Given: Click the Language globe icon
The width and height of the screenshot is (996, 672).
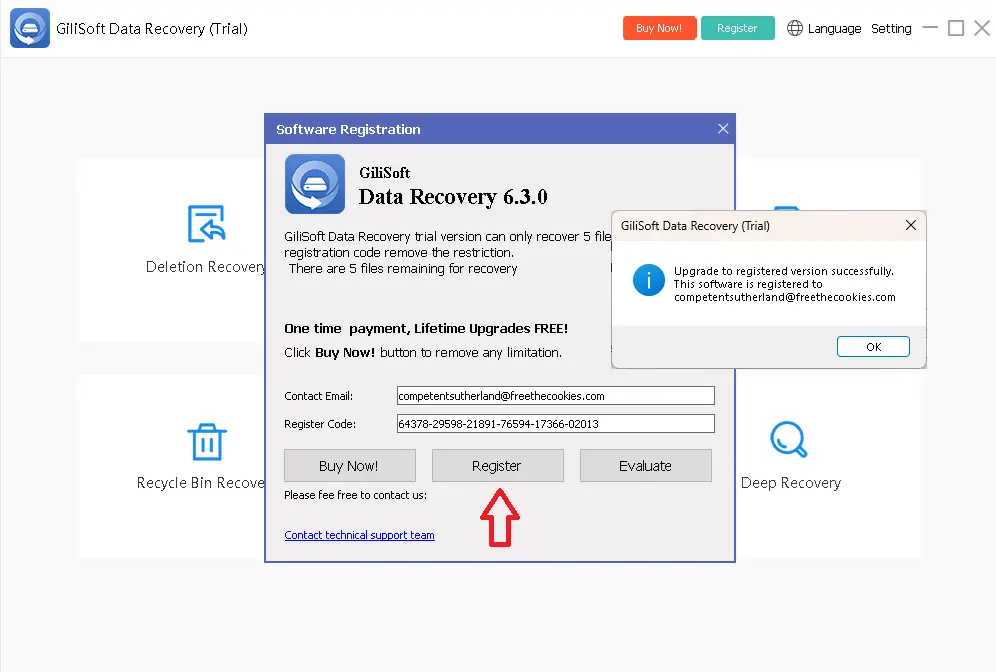Looking at the screenshot, I should [795, 28].
